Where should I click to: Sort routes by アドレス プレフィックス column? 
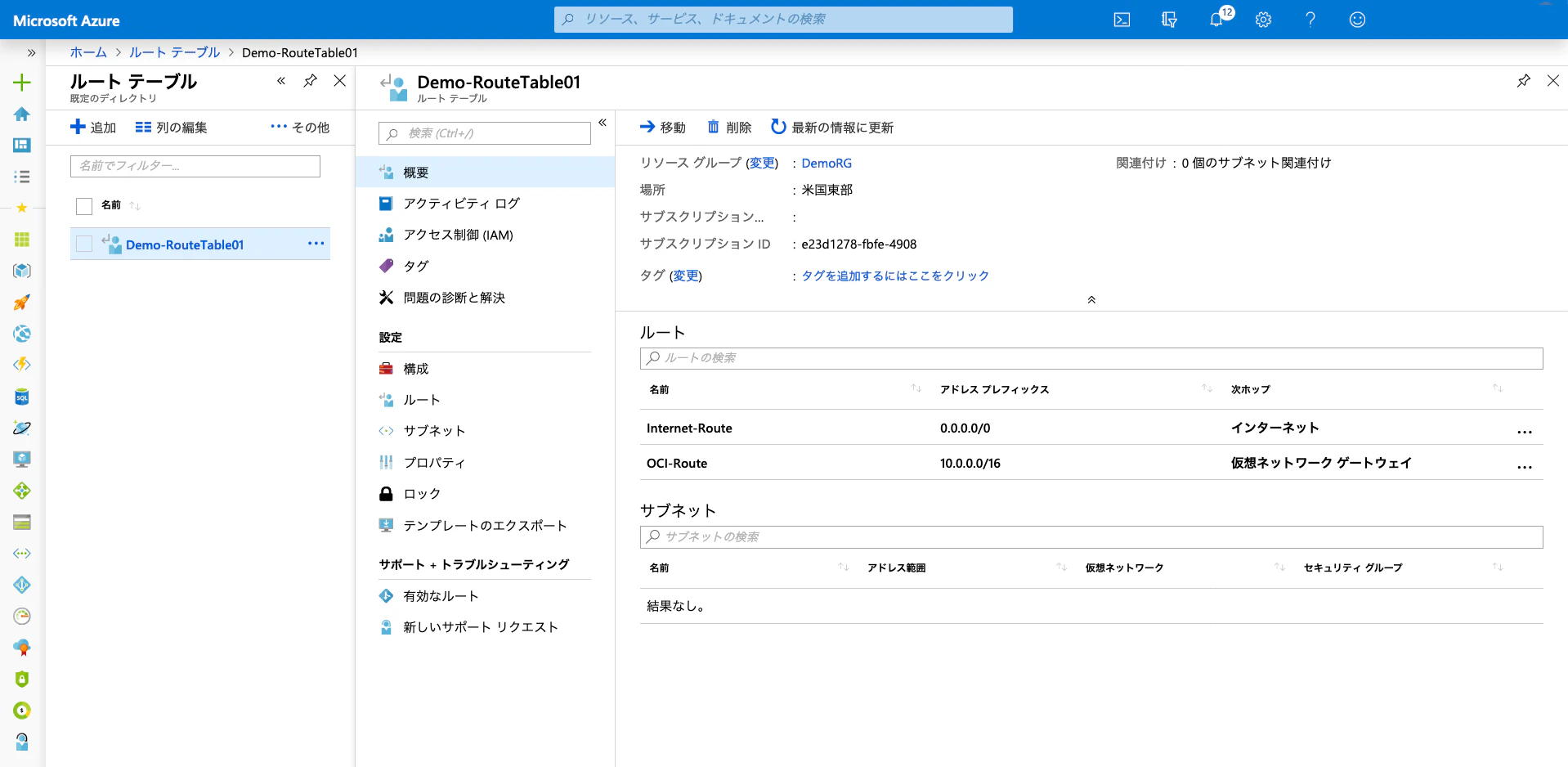click(x=994, y=389)
